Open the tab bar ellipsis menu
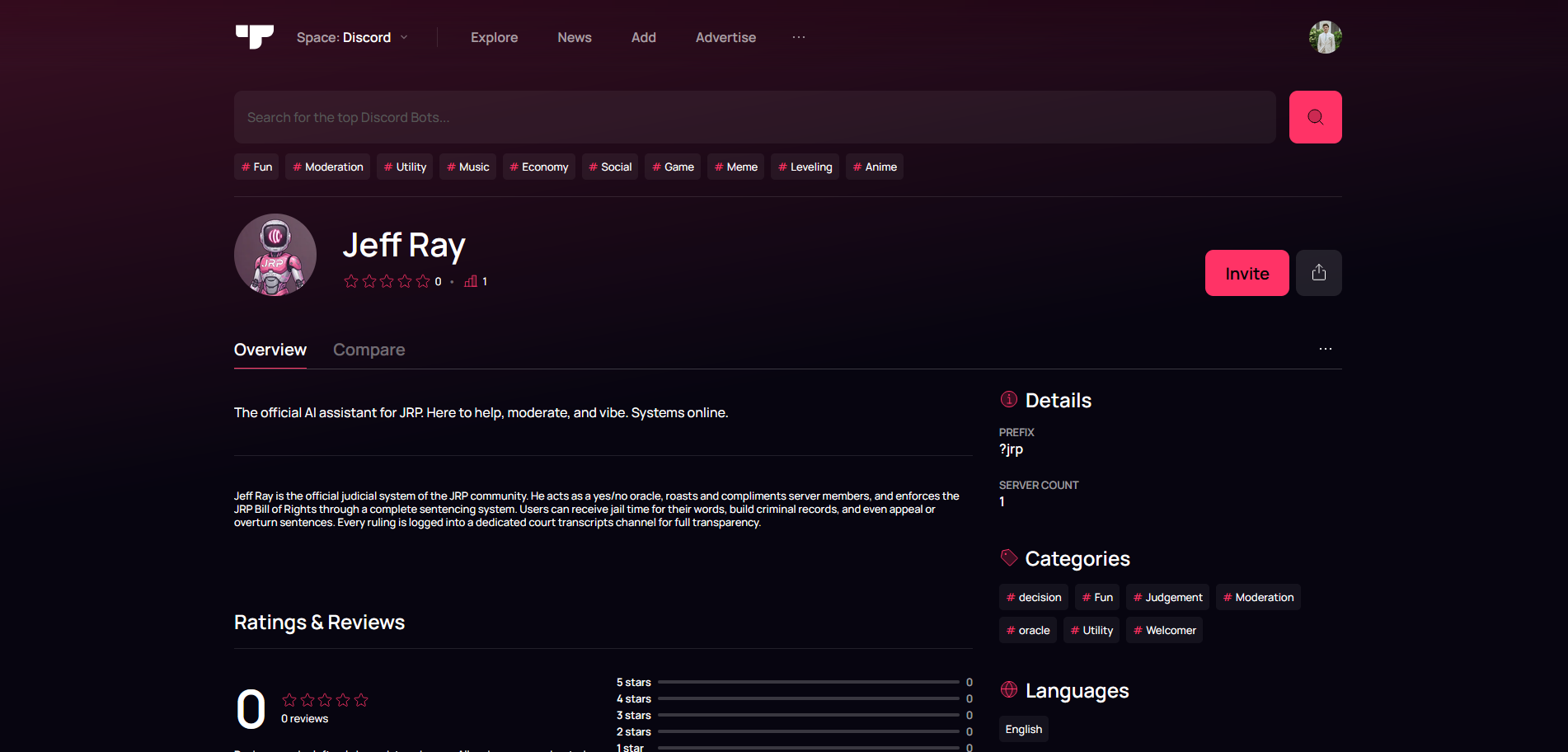 coord(1326,349)
